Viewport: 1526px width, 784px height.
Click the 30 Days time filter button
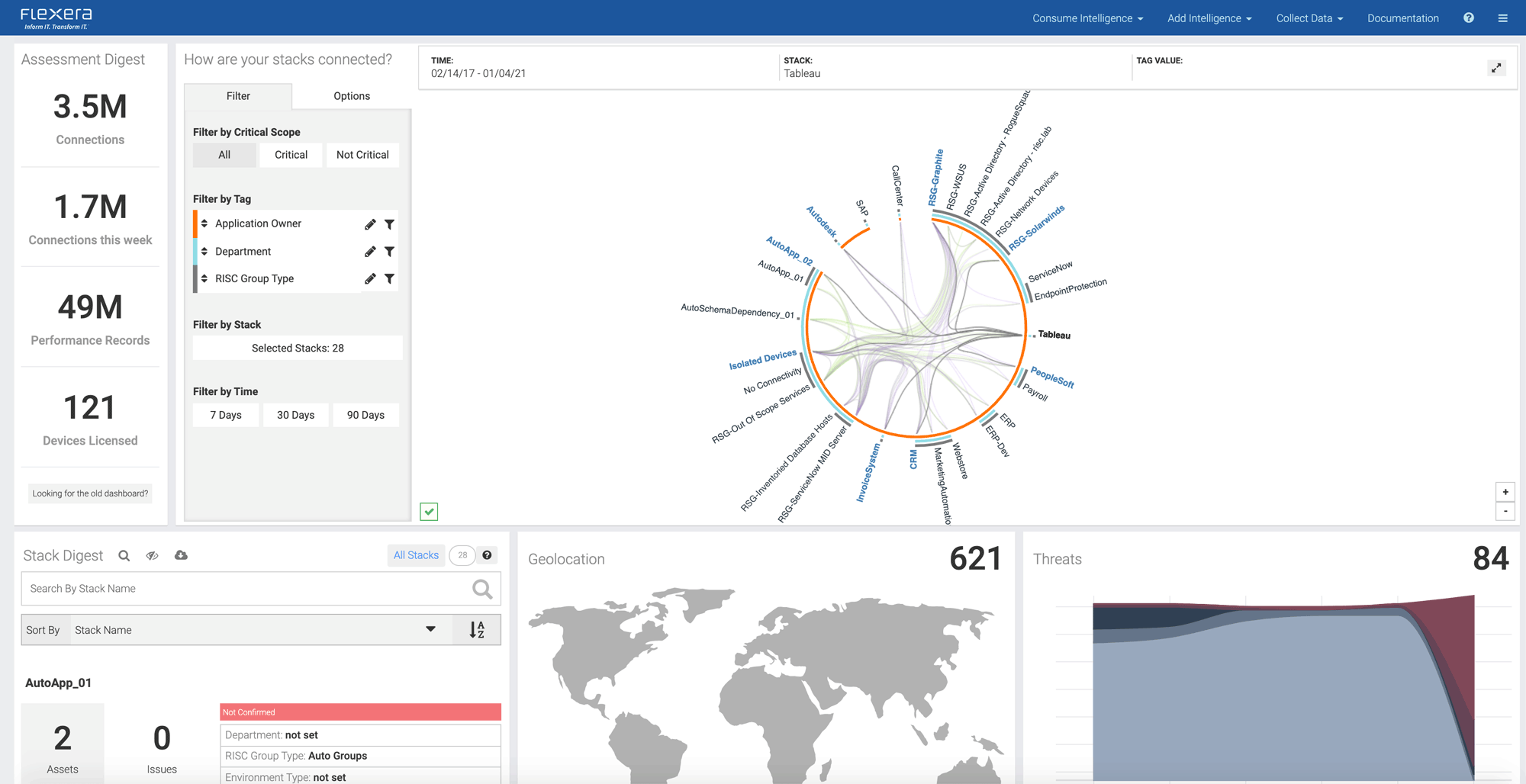[295, 415]
